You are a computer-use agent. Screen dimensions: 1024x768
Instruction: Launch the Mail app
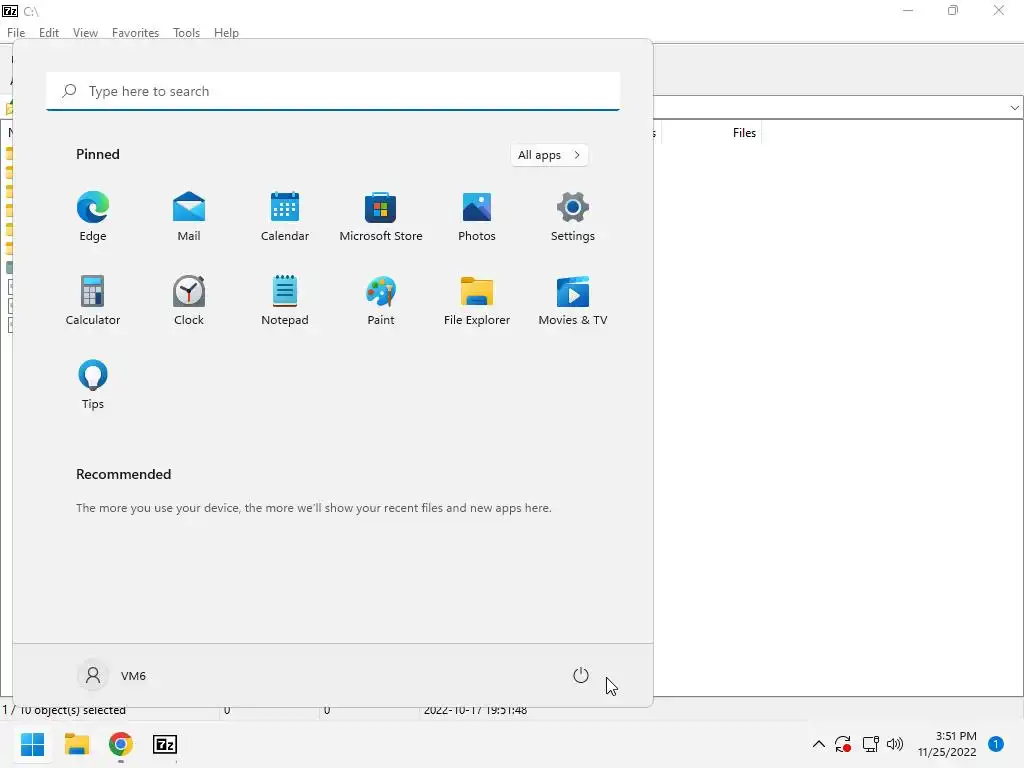[189, 217]
